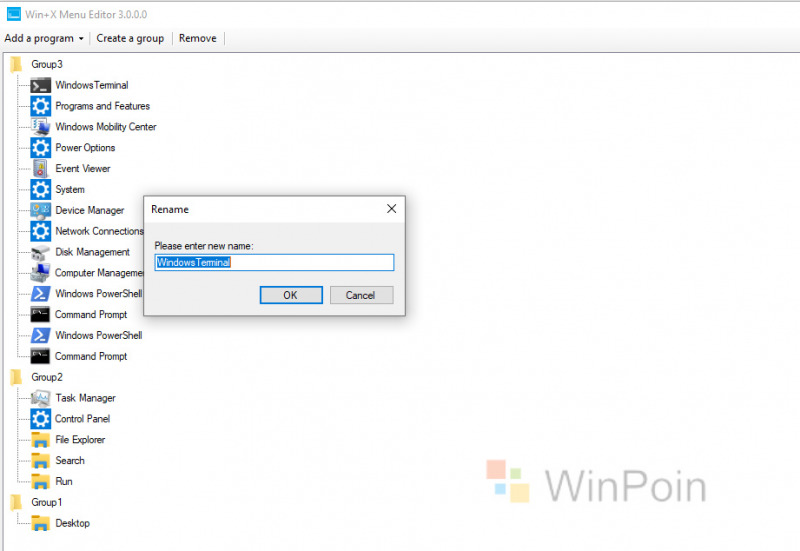Select WindowsTerminal tree entry

pos(92,85)
